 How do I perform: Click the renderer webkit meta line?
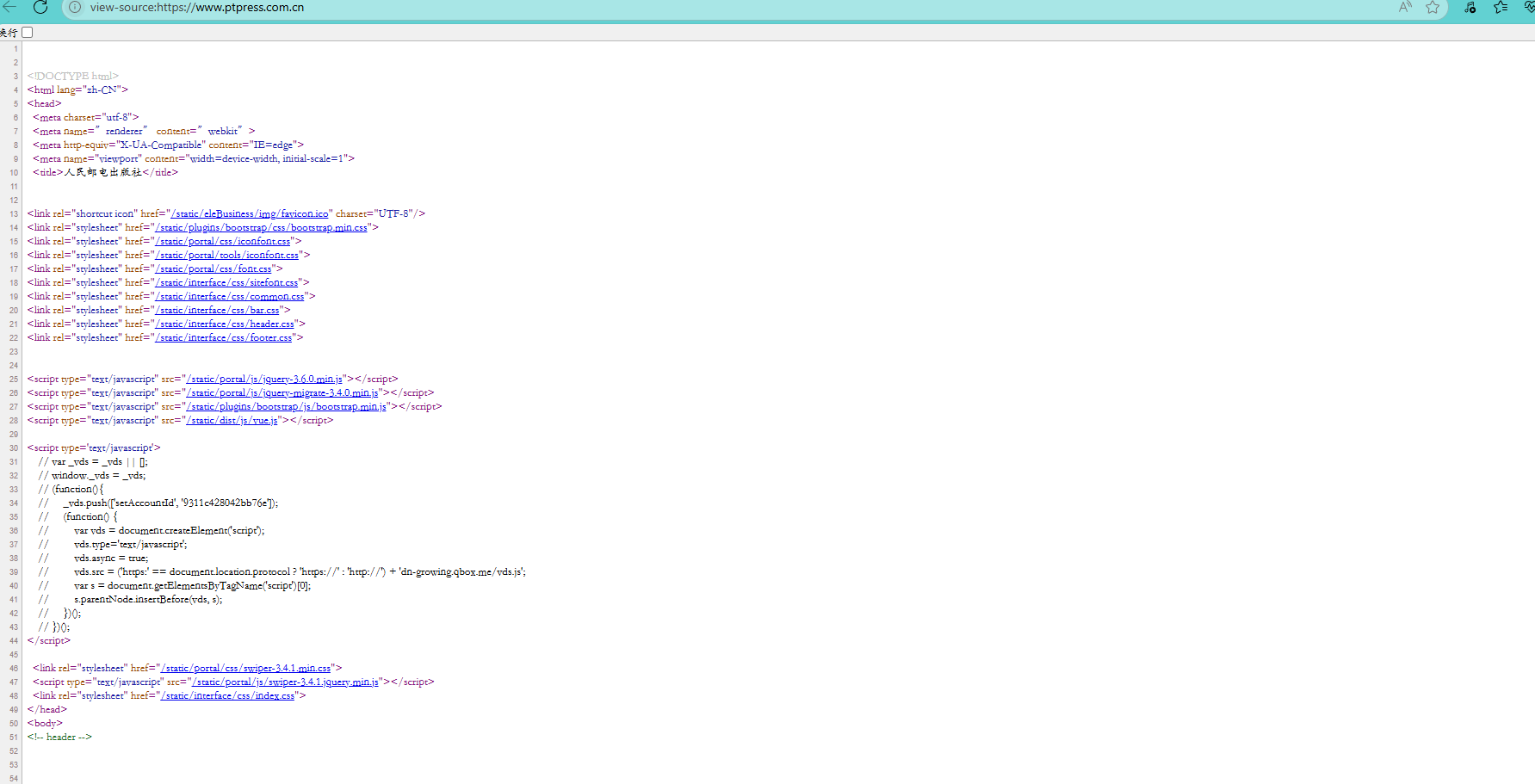pos(144,131)
